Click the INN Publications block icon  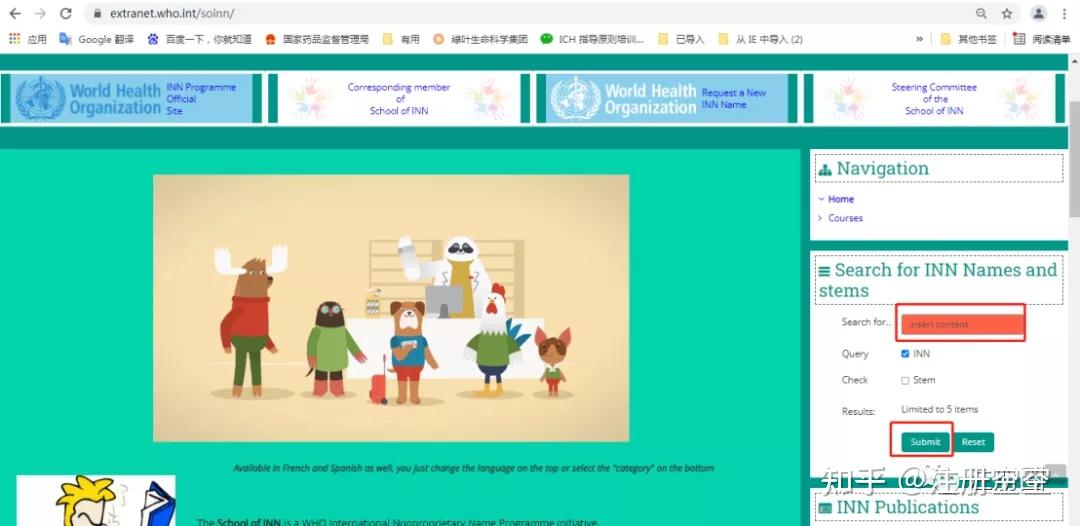[x=824, y=509]
